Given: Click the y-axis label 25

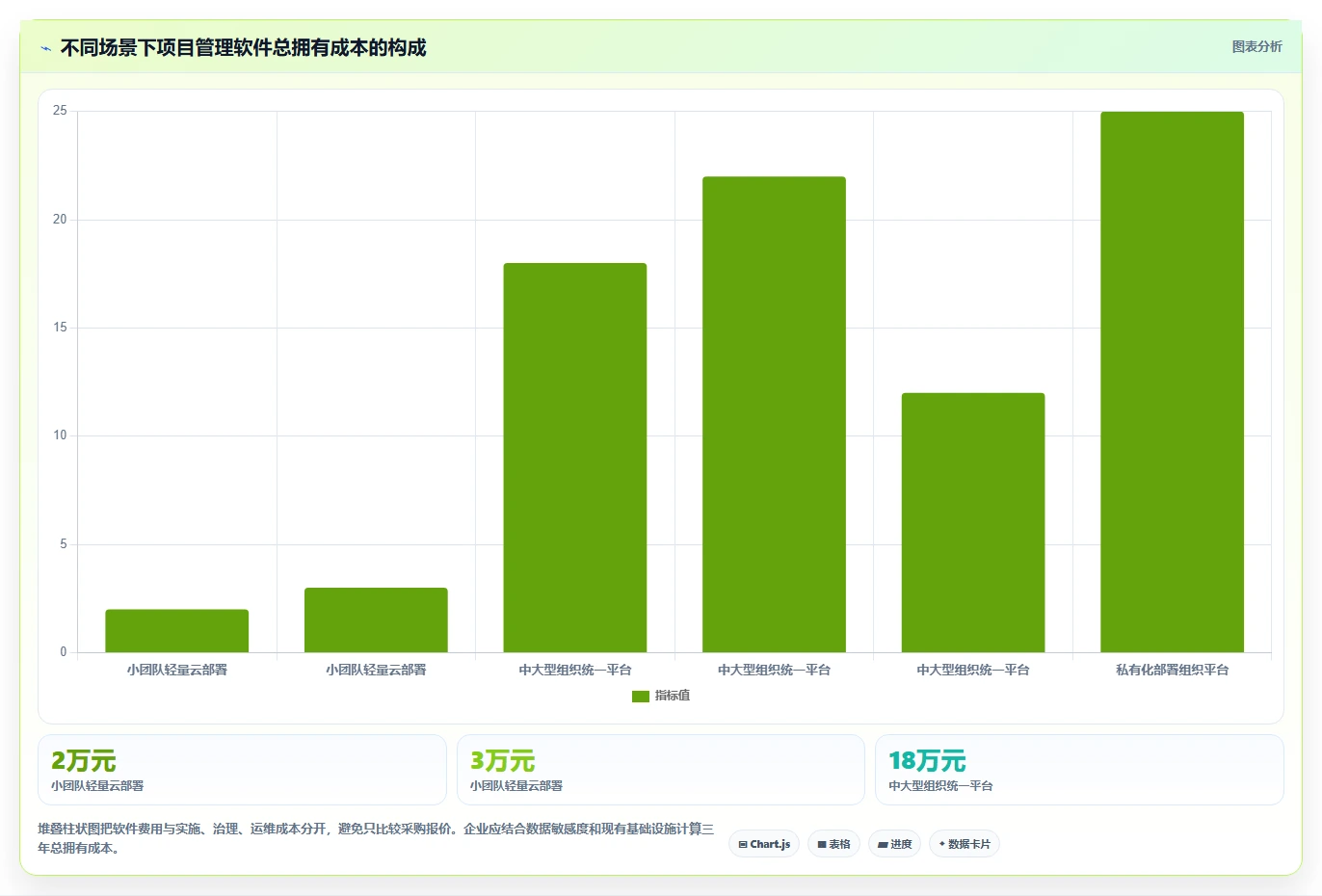Looking at the screenshot, I should coord(60,111).
